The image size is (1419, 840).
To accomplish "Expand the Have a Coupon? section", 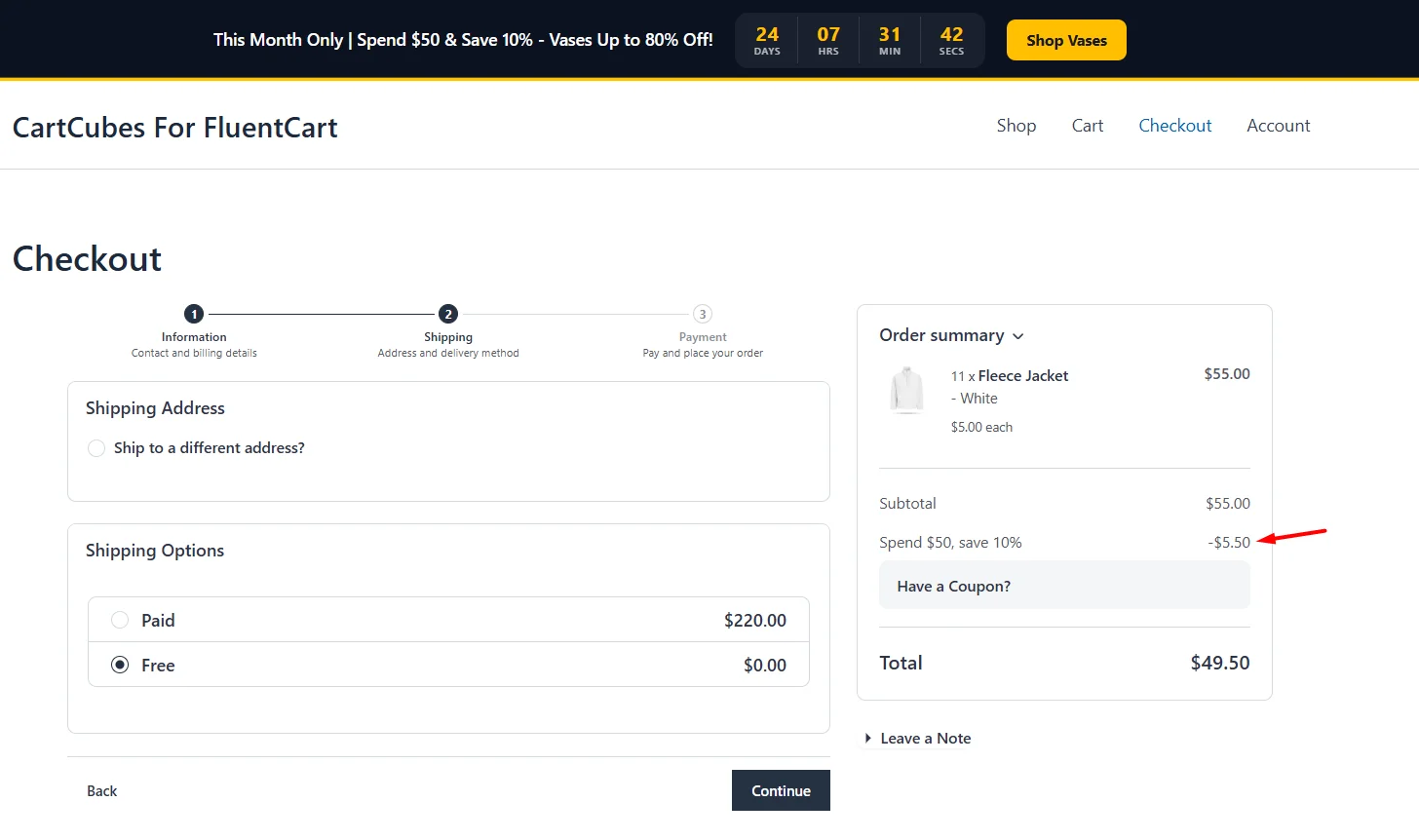I will point(1064,586).
